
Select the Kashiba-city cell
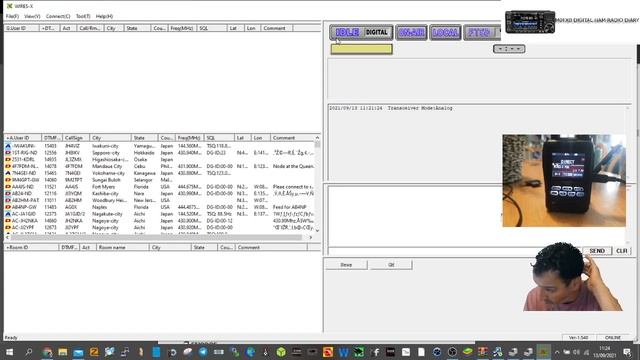(106, 193)
